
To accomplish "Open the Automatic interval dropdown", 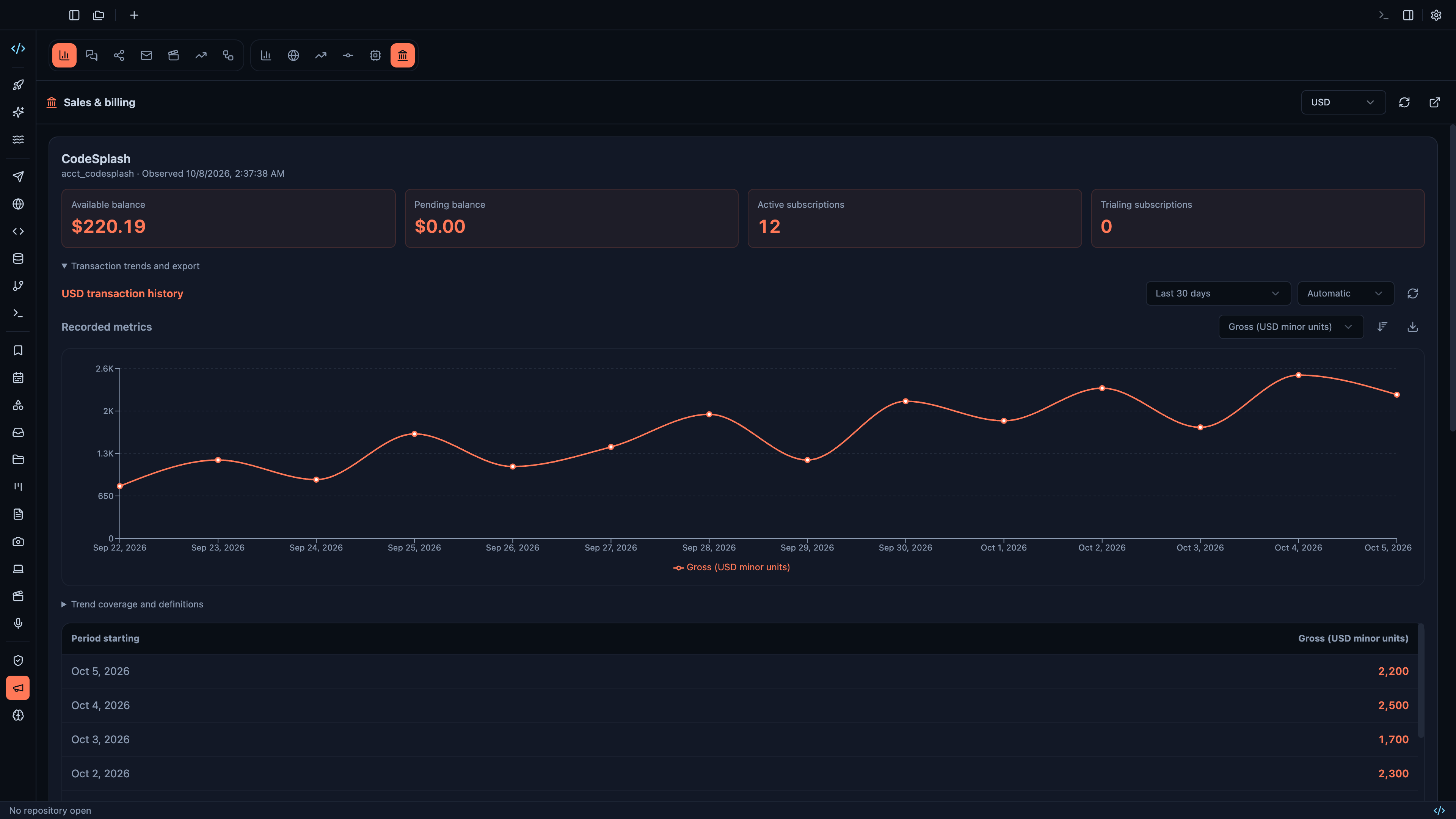I will click(1345, 293).
